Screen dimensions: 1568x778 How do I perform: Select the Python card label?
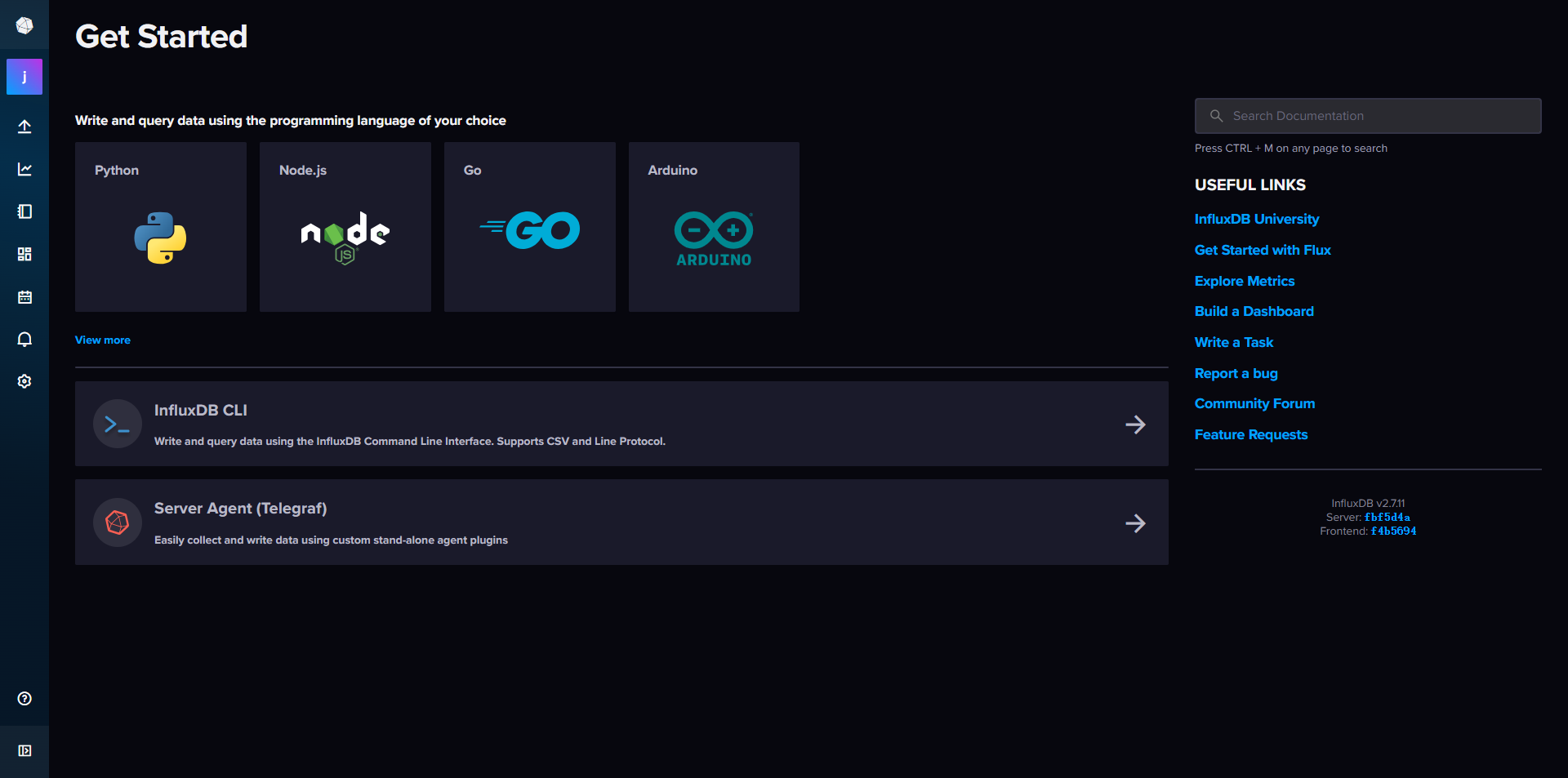click(x=117, y=170)
